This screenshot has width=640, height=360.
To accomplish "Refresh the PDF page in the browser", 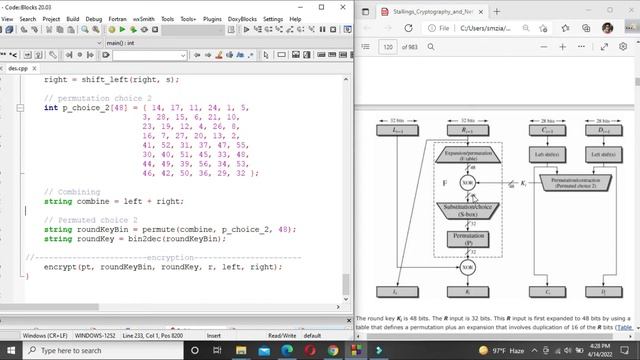I will click(409, 28).
